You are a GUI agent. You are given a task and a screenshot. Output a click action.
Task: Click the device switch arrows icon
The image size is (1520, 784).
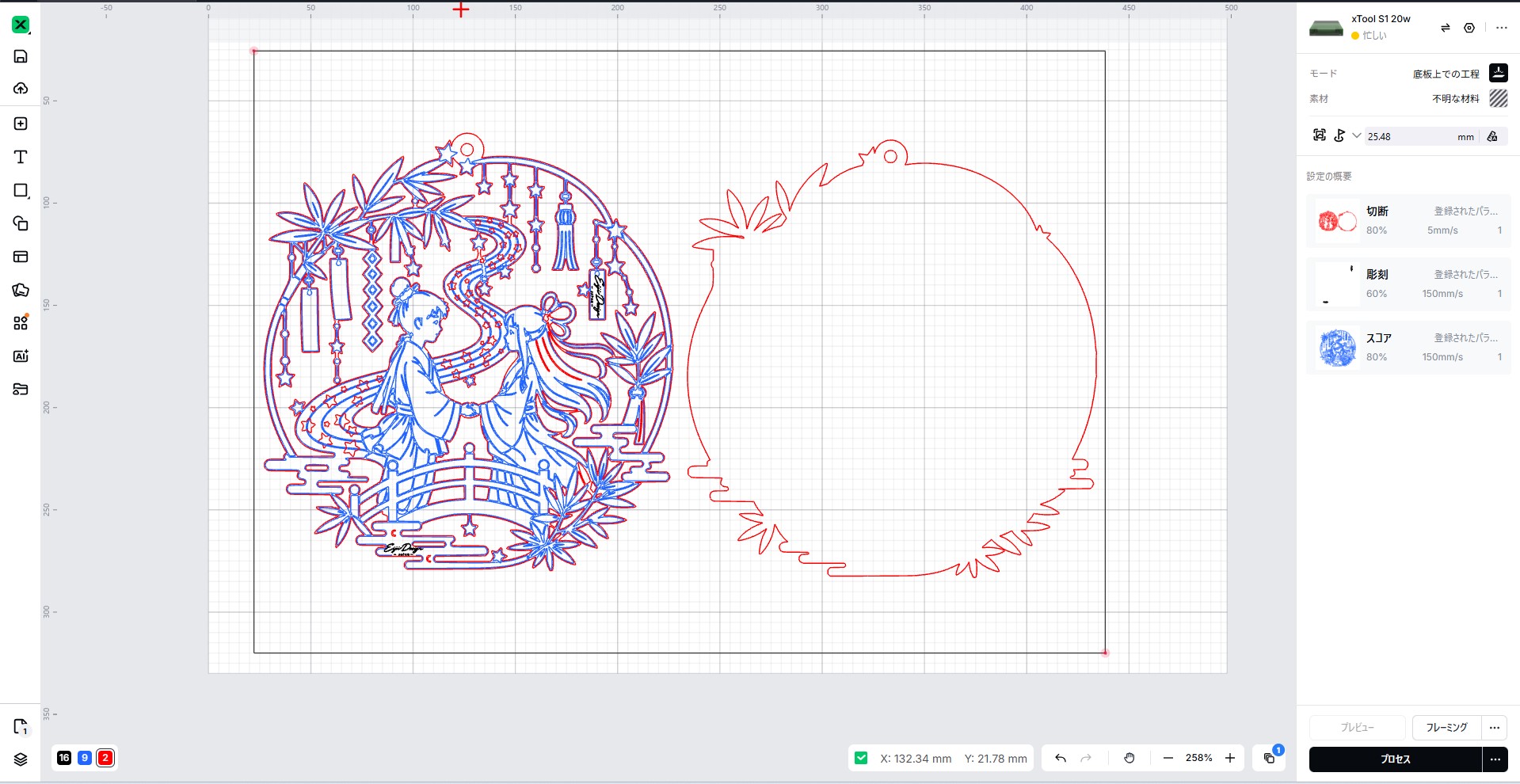1445,28
